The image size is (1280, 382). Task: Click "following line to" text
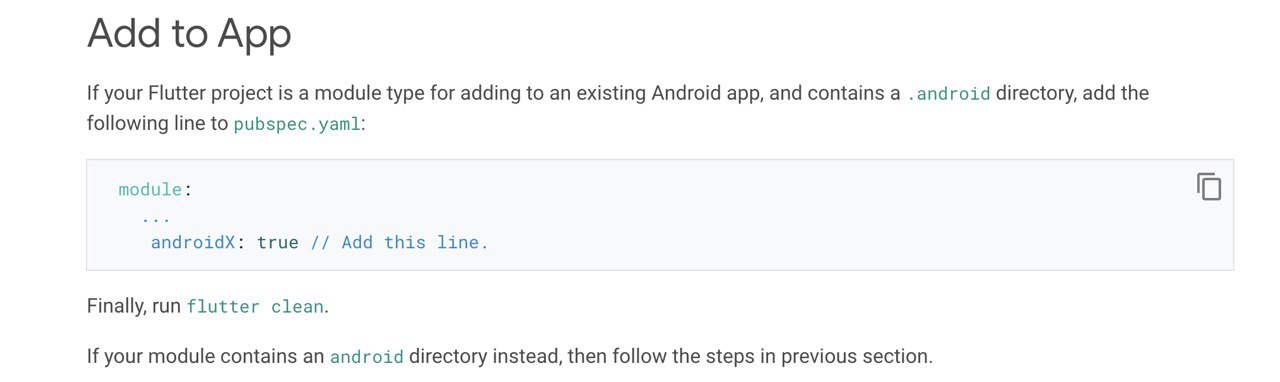coord(157,125)
